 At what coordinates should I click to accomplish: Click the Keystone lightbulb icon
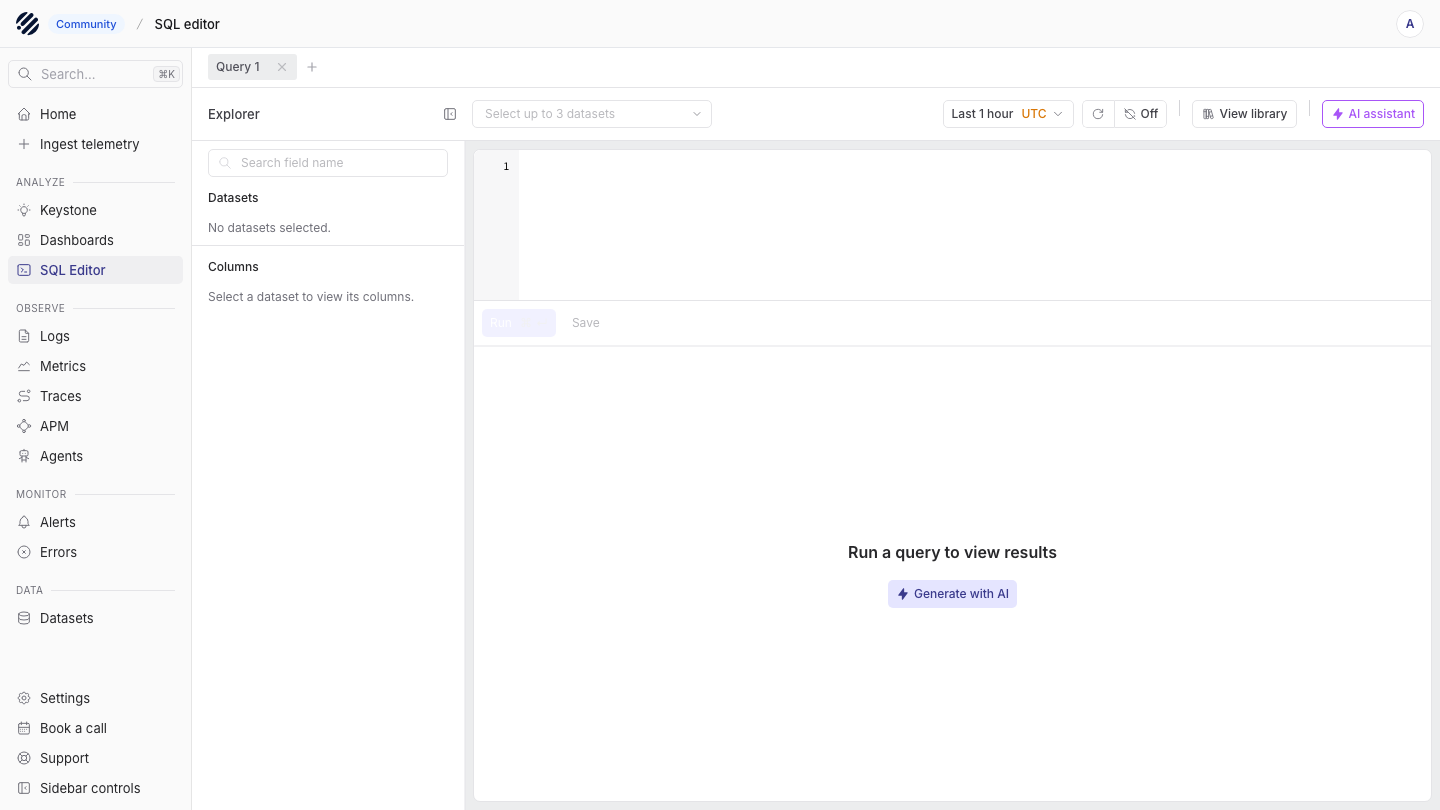pos(24,210)
